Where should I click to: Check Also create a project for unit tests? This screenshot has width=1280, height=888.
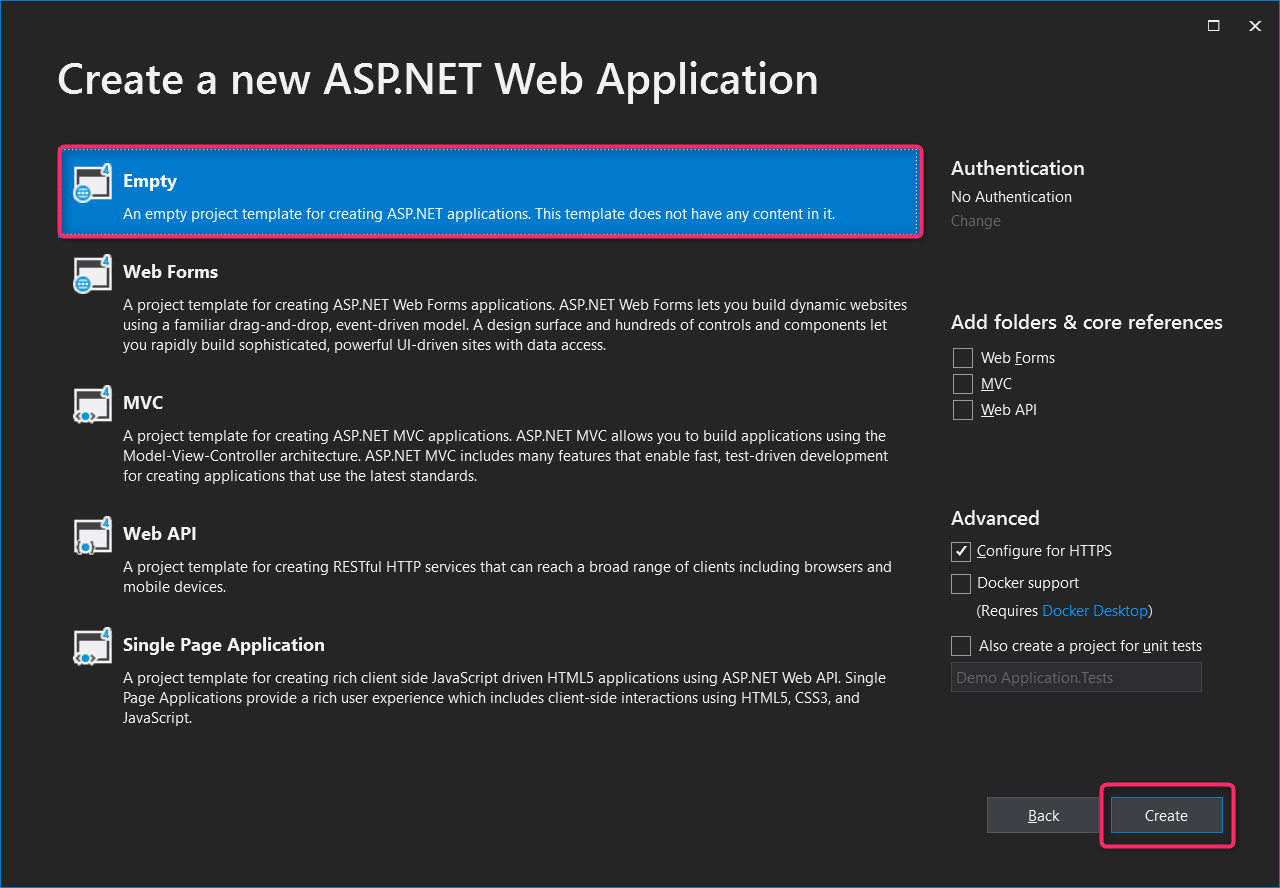tap(961, 646)
